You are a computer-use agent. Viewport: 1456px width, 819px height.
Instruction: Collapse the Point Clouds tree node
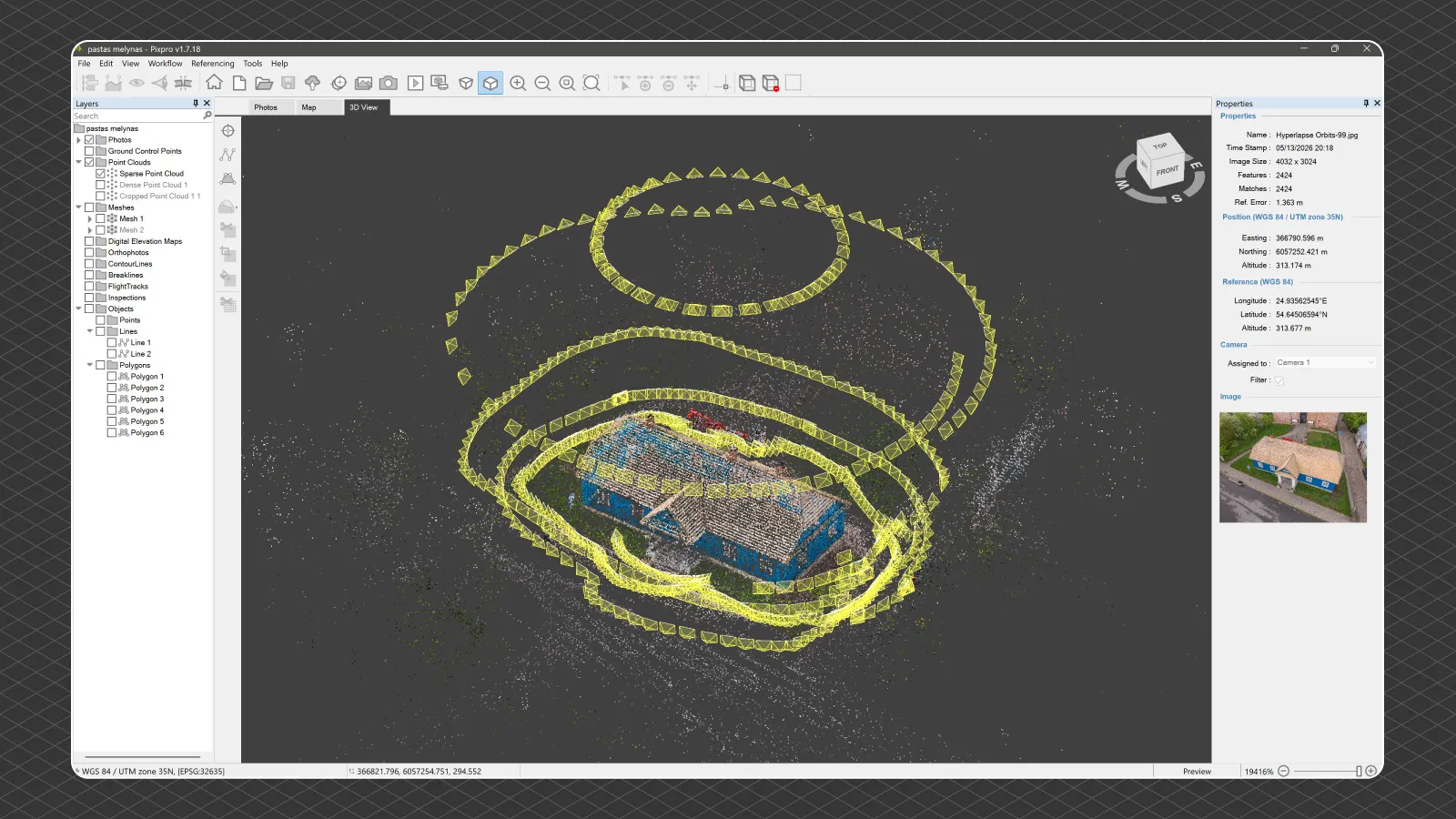pyautogui.click(x=78, y=162)
